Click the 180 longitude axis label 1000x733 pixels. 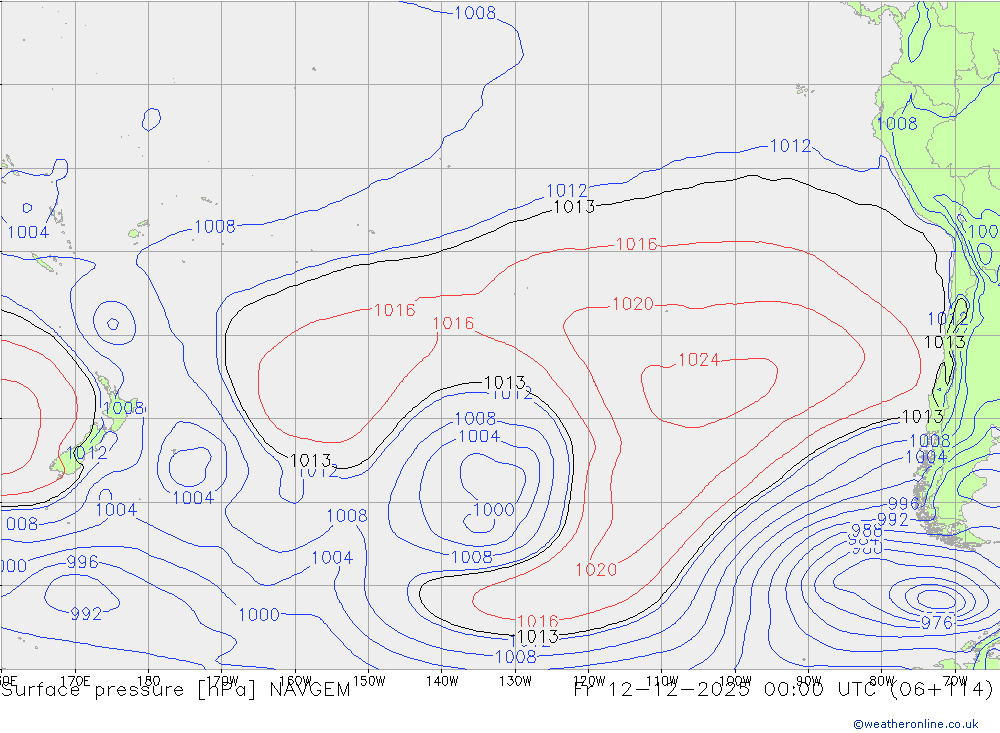tap(149, 681)
